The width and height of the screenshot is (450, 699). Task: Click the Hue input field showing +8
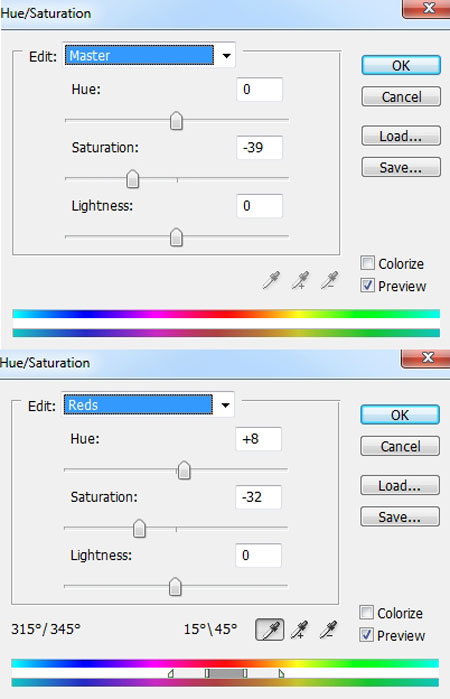tap(258, 439)
